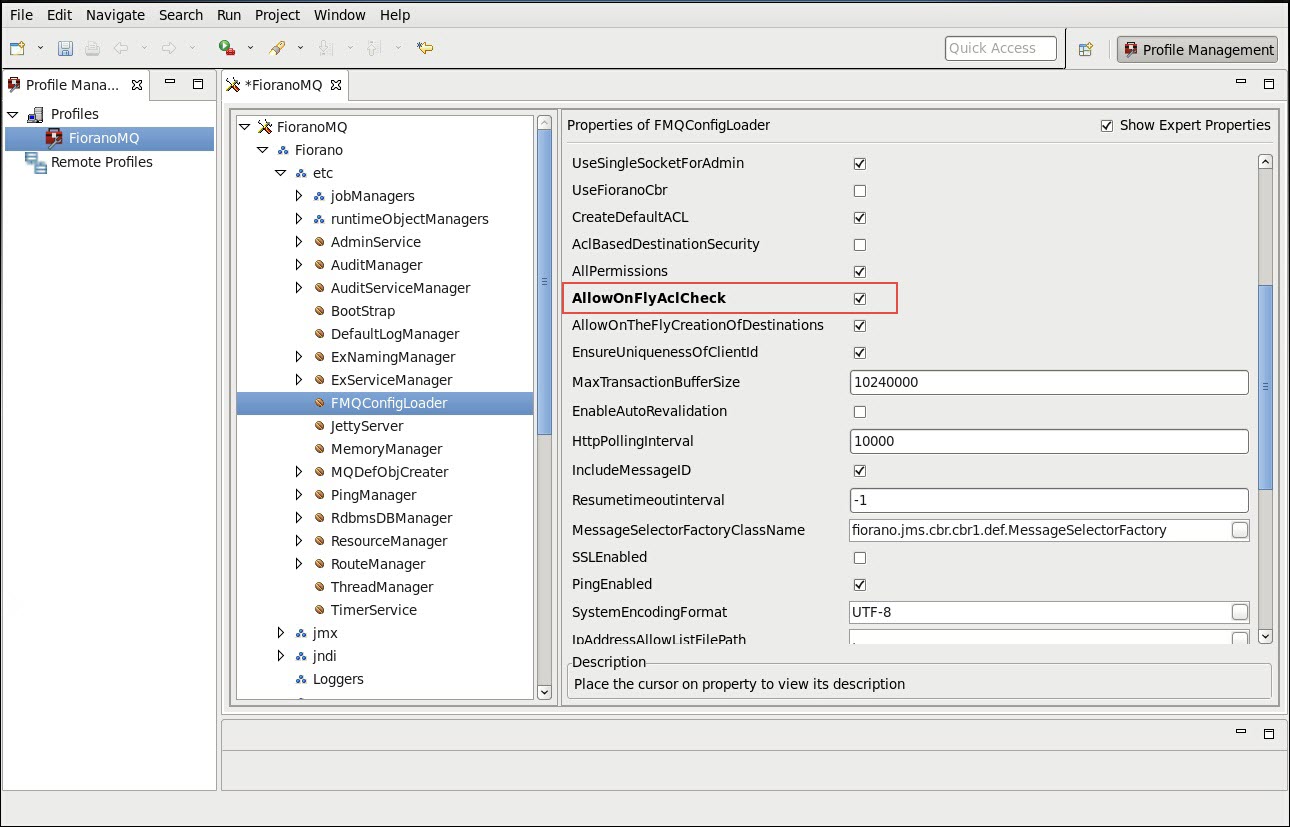
Task: Click the flashlight Search toolbar icon
Action: 277,48
